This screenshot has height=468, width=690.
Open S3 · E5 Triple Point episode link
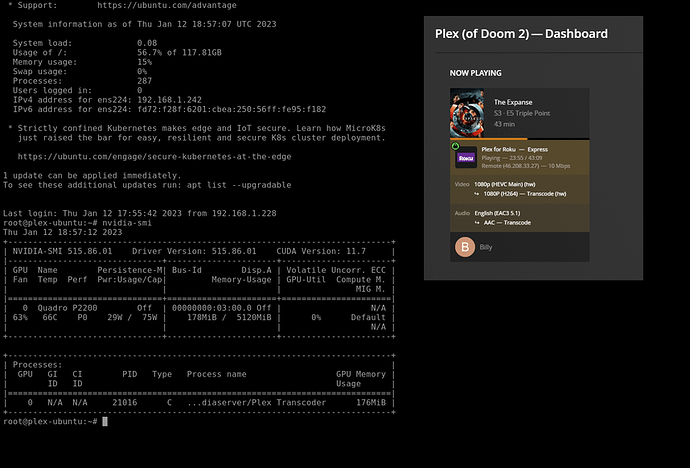(521, 113)
